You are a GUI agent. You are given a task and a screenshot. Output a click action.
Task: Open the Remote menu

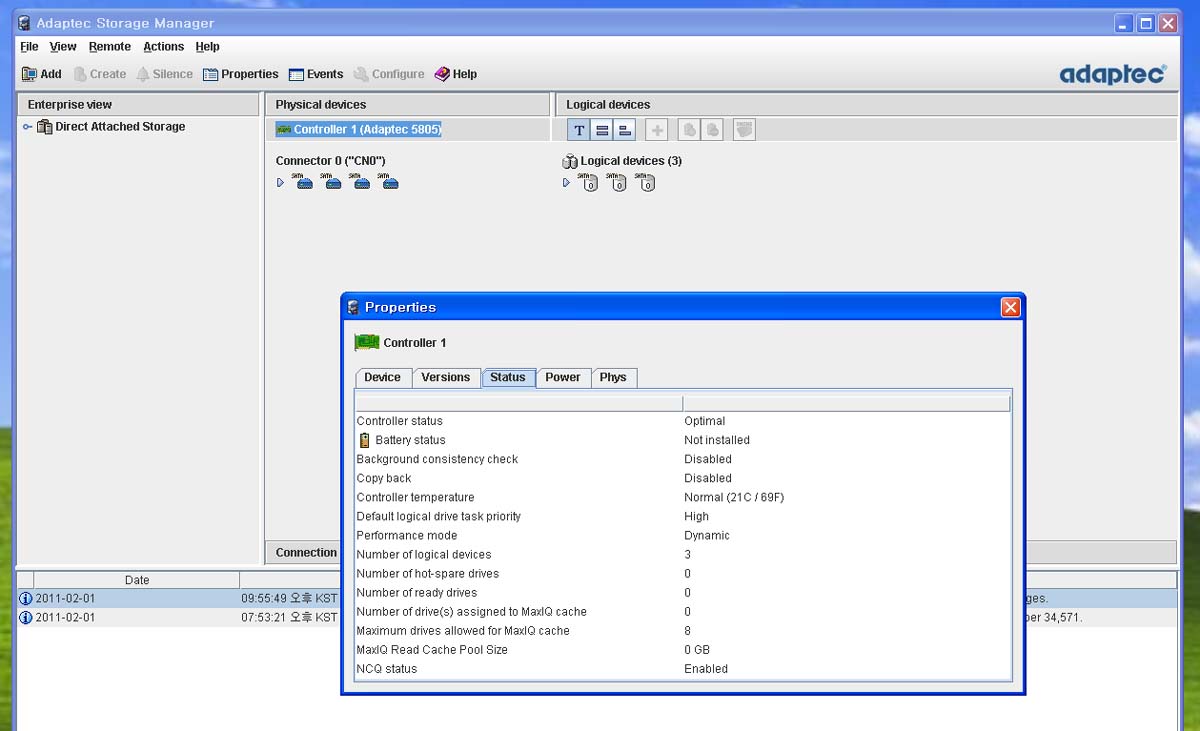click(110, 47)
